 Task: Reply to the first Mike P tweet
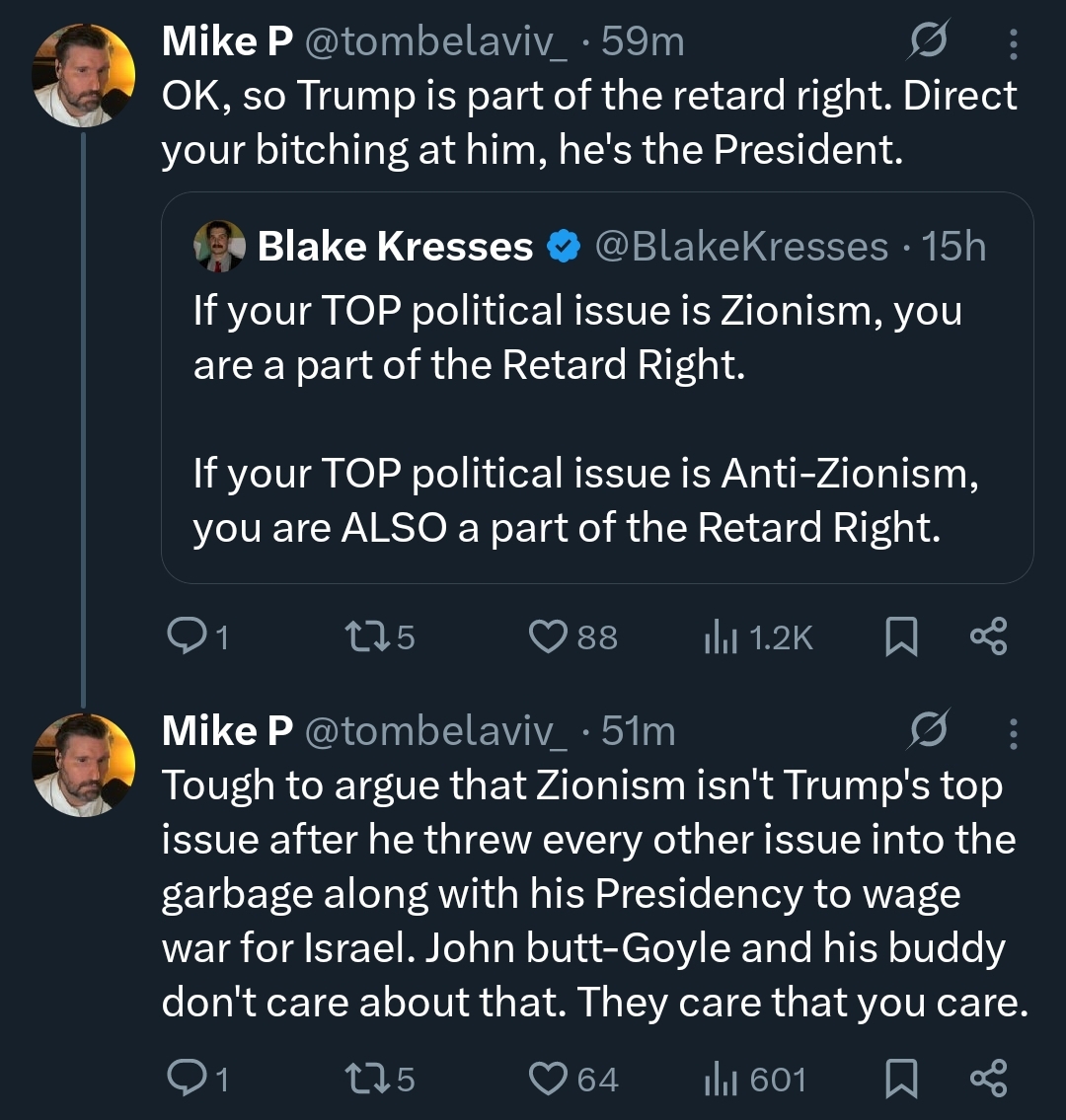[184, 637]
